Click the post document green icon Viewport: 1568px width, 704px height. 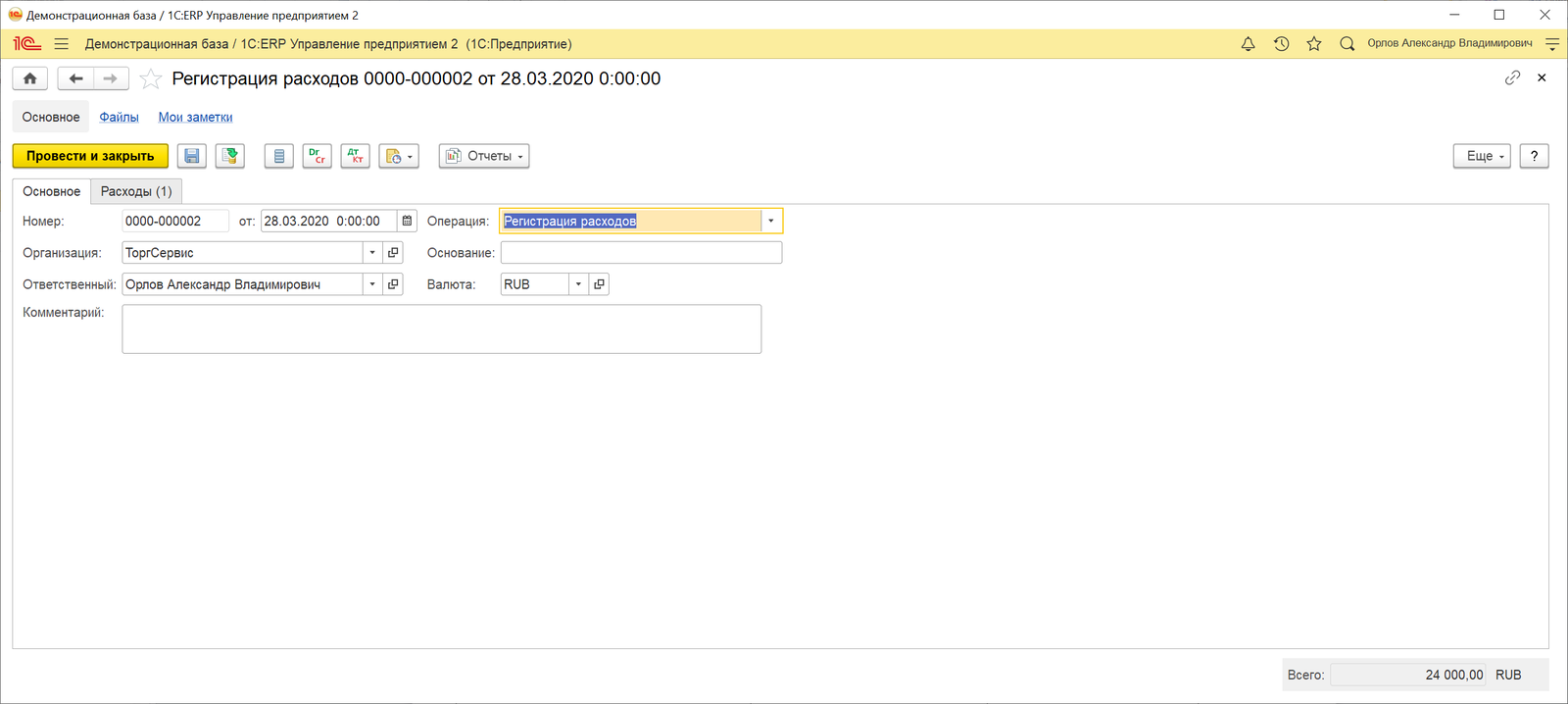point(230,156)
